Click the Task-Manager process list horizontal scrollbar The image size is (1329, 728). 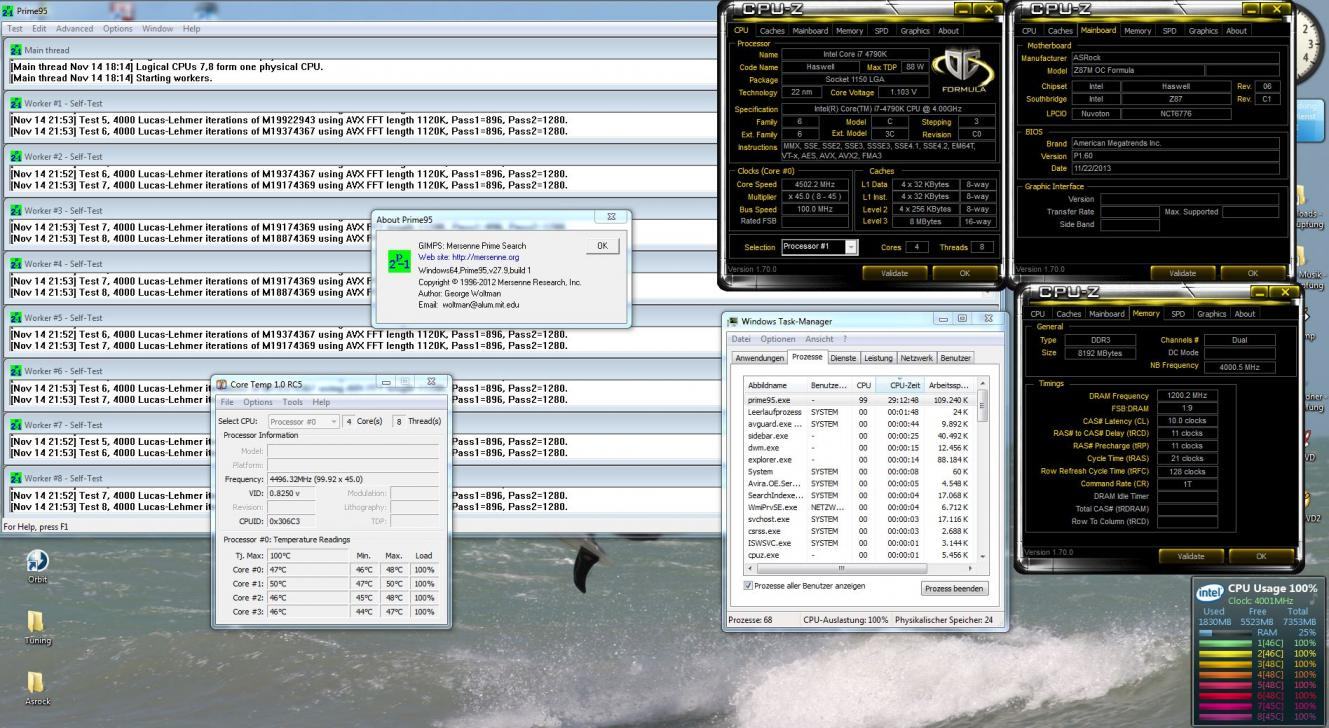858,568
